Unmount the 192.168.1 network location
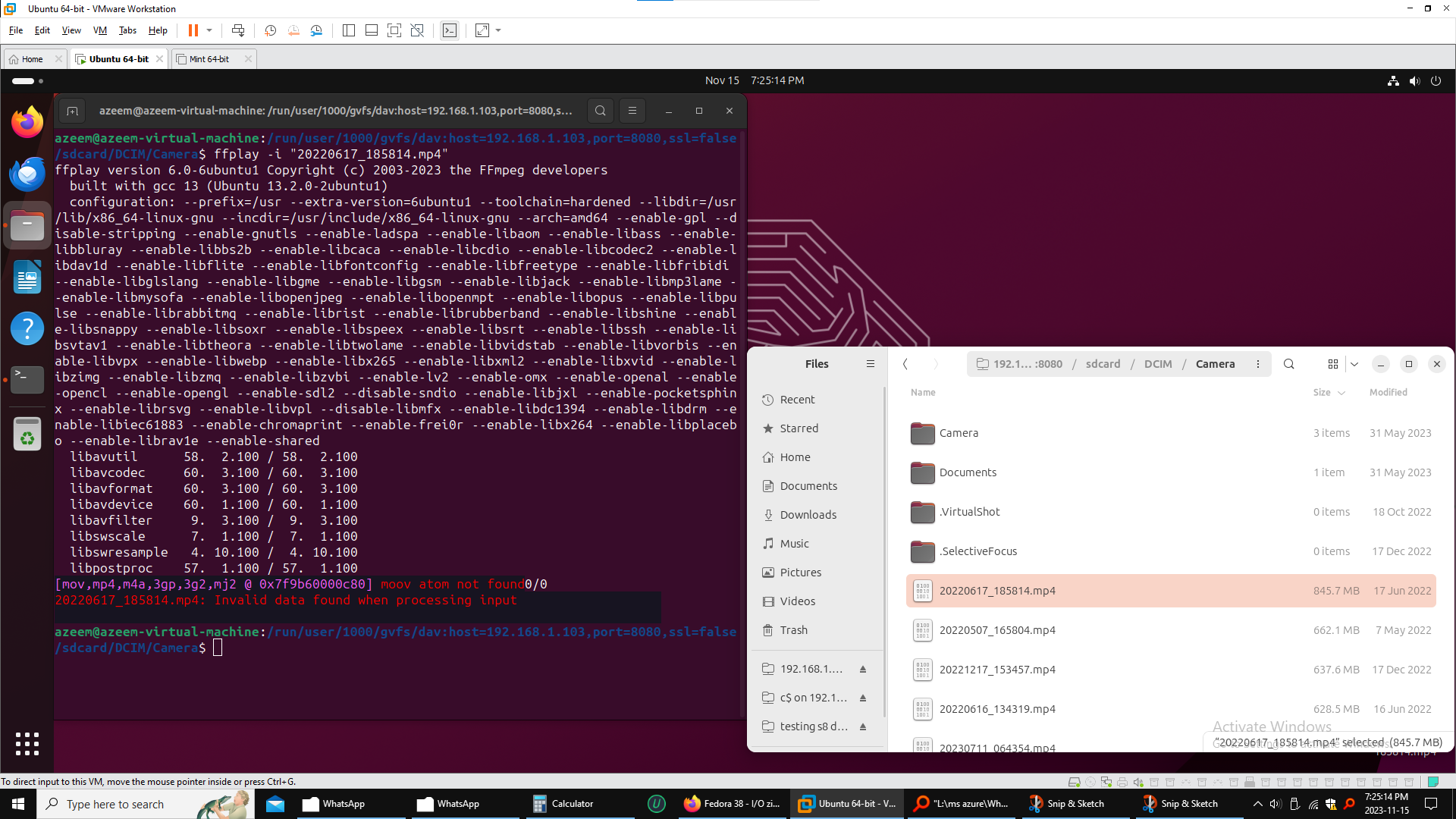Screen dimensions: 1456x819 pyautogui.click(x=863, y=669)
